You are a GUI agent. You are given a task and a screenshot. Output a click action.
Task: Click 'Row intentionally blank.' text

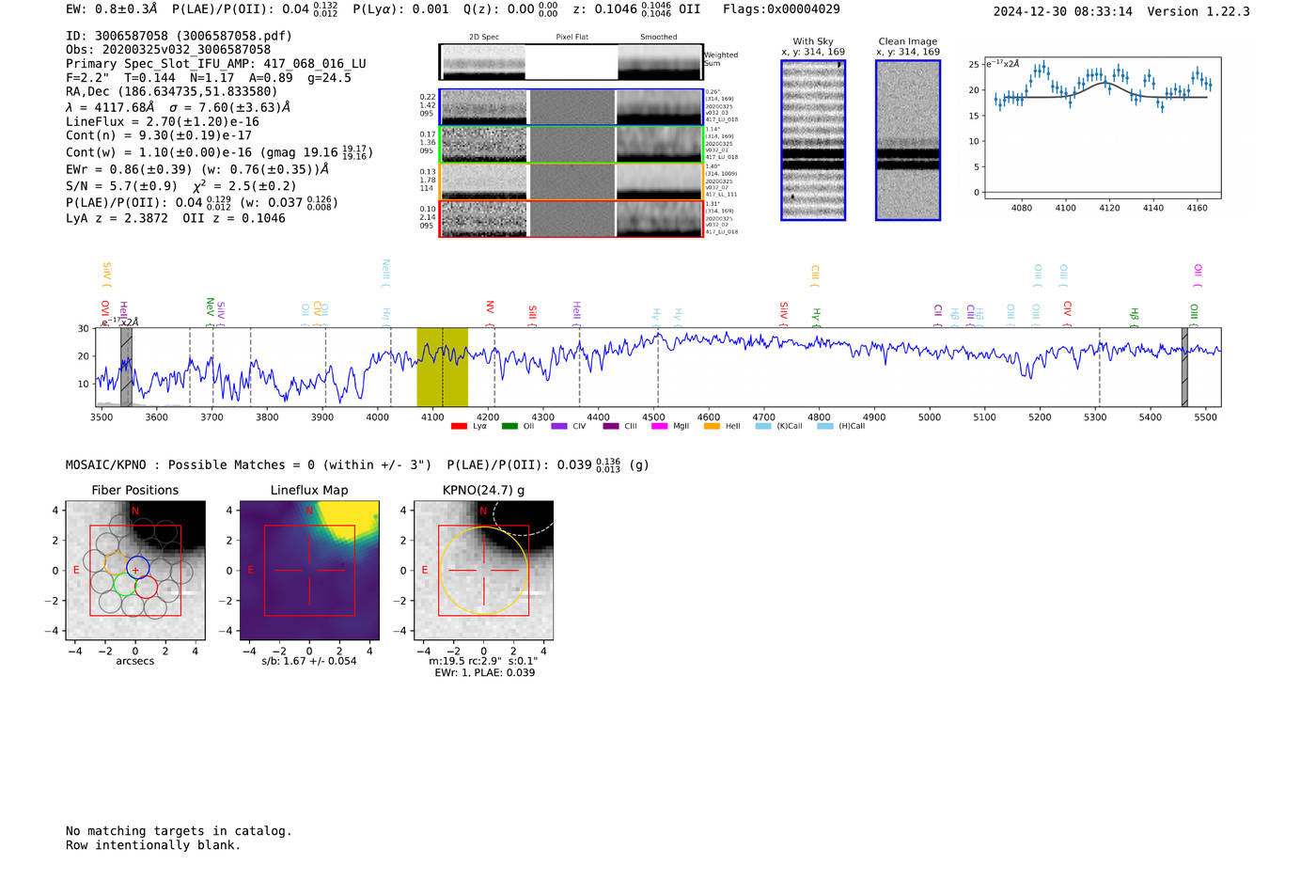(x=153, y=845)
